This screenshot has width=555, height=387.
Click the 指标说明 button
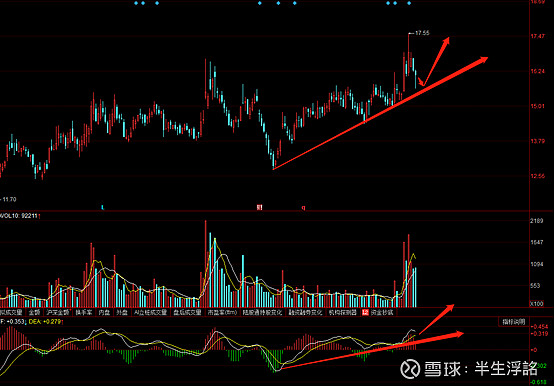[514, 322]
